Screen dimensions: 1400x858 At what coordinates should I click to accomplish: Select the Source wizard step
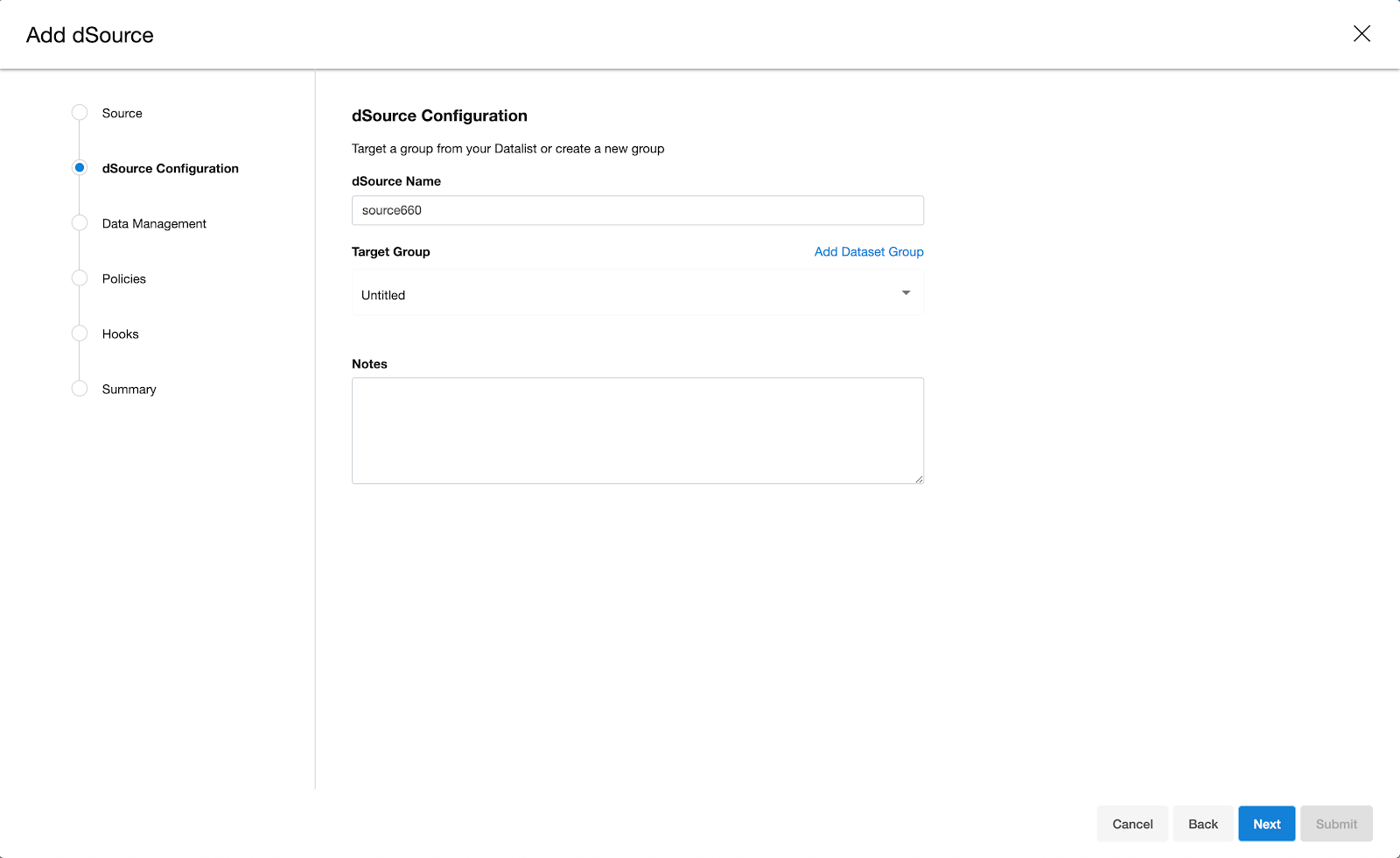(x=122, y=112)
